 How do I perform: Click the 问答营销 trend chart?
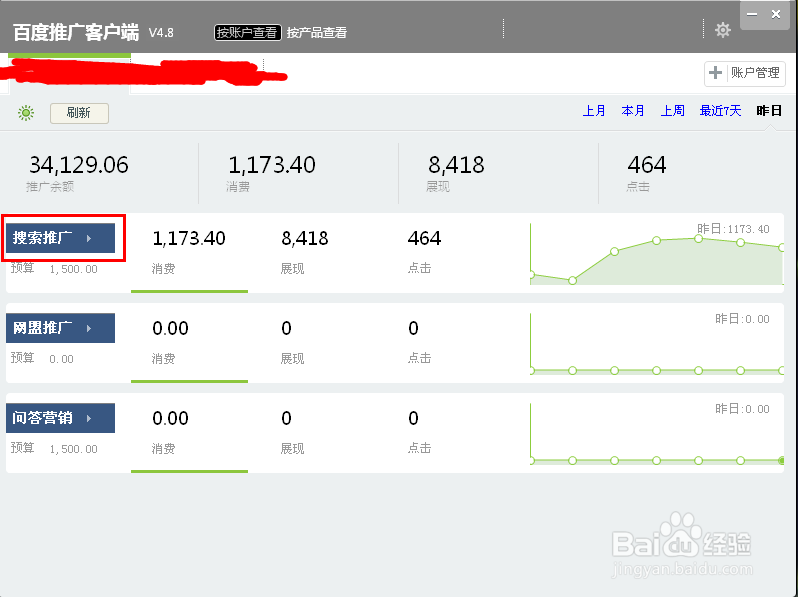(657, 434)
